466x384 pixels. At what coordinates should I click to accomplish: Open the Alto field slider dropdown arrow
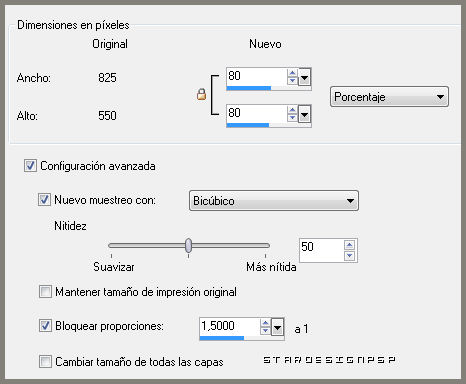click(x=304, y=115)
